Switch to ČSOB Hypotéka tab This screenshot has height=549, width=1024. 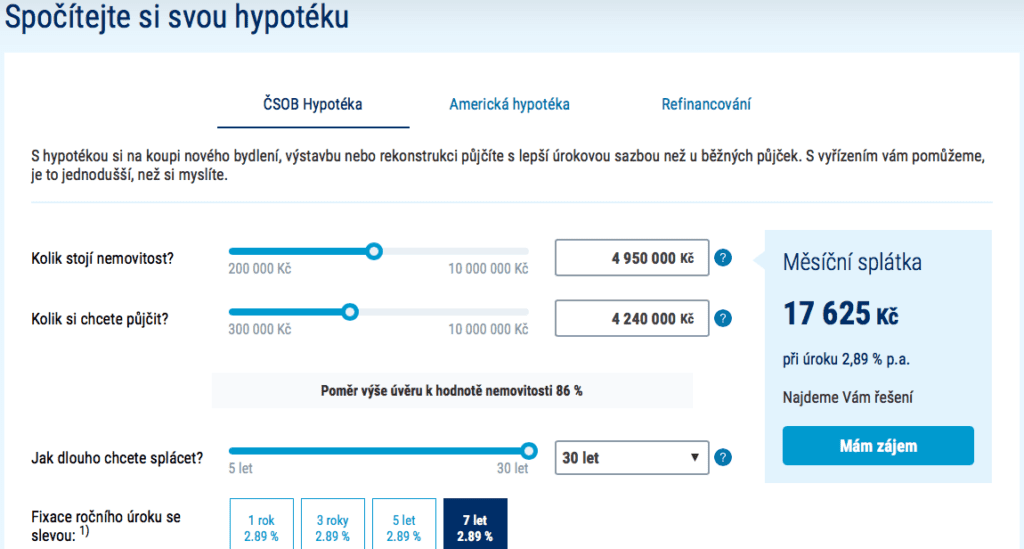tap(313, 104)
